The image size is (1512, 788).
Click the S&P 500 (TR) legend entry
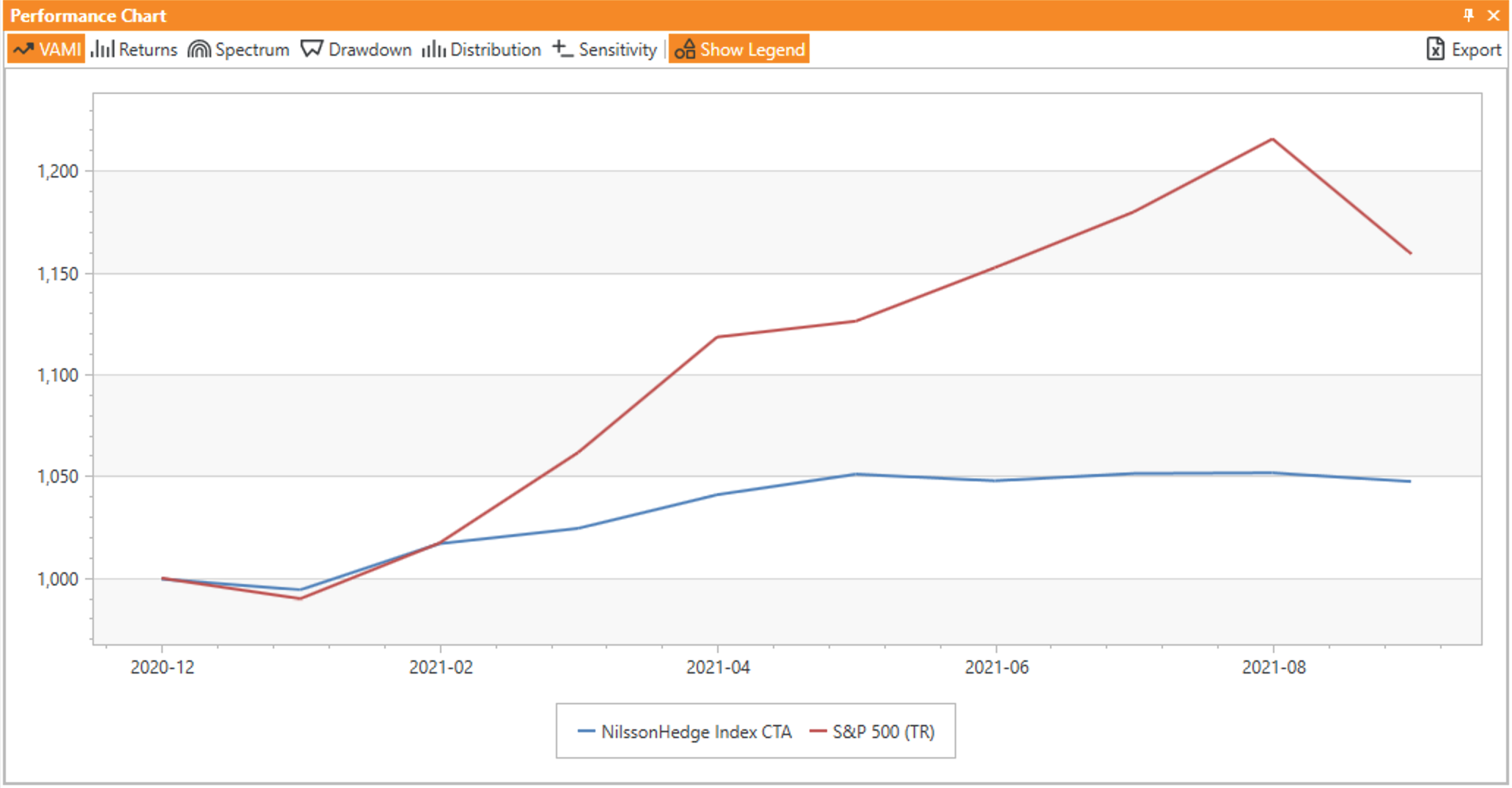(883, 732)
